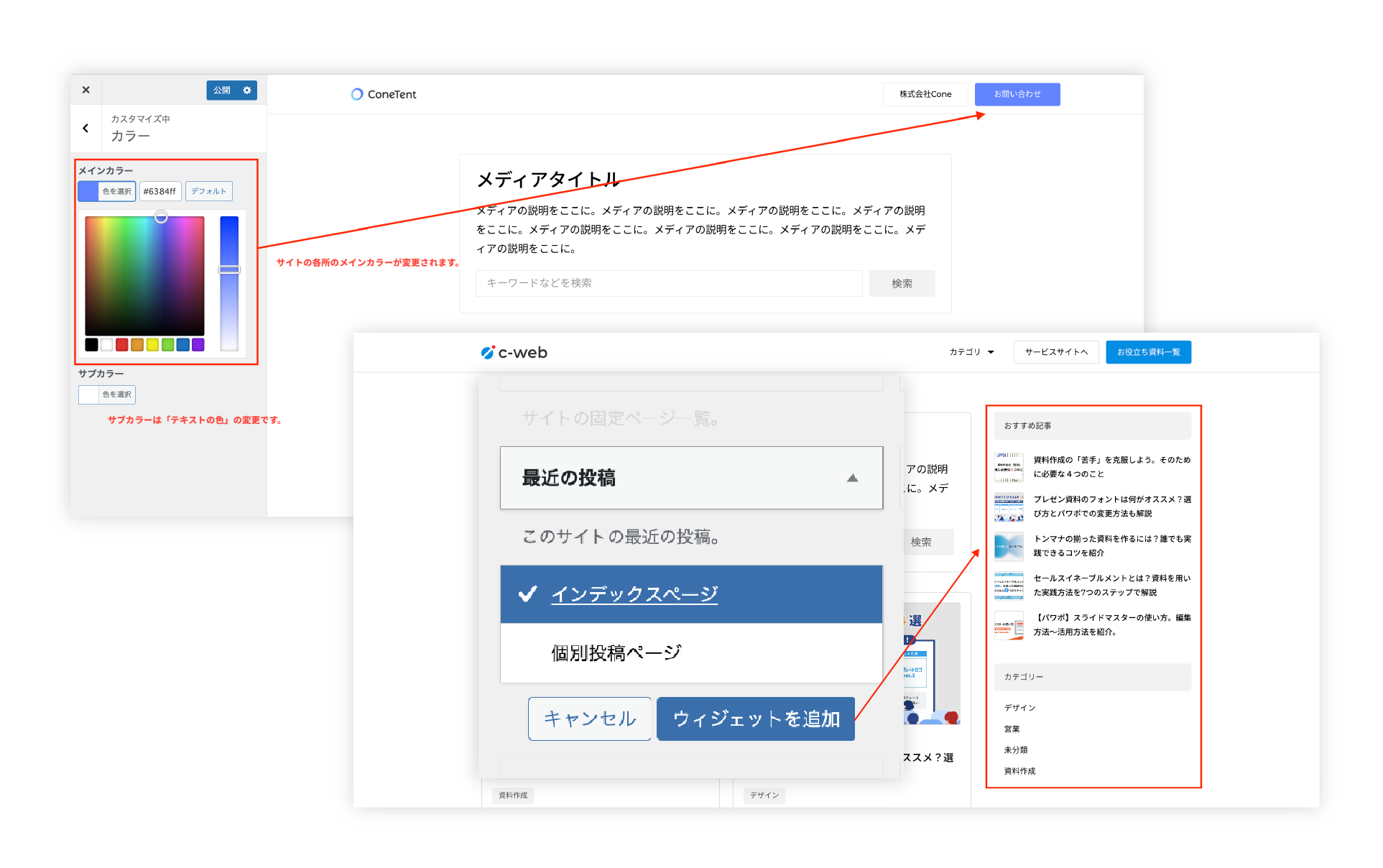Screen dimensions: 1383x868
Task: Open the 営業 category link
Action: click(1012, 729)
